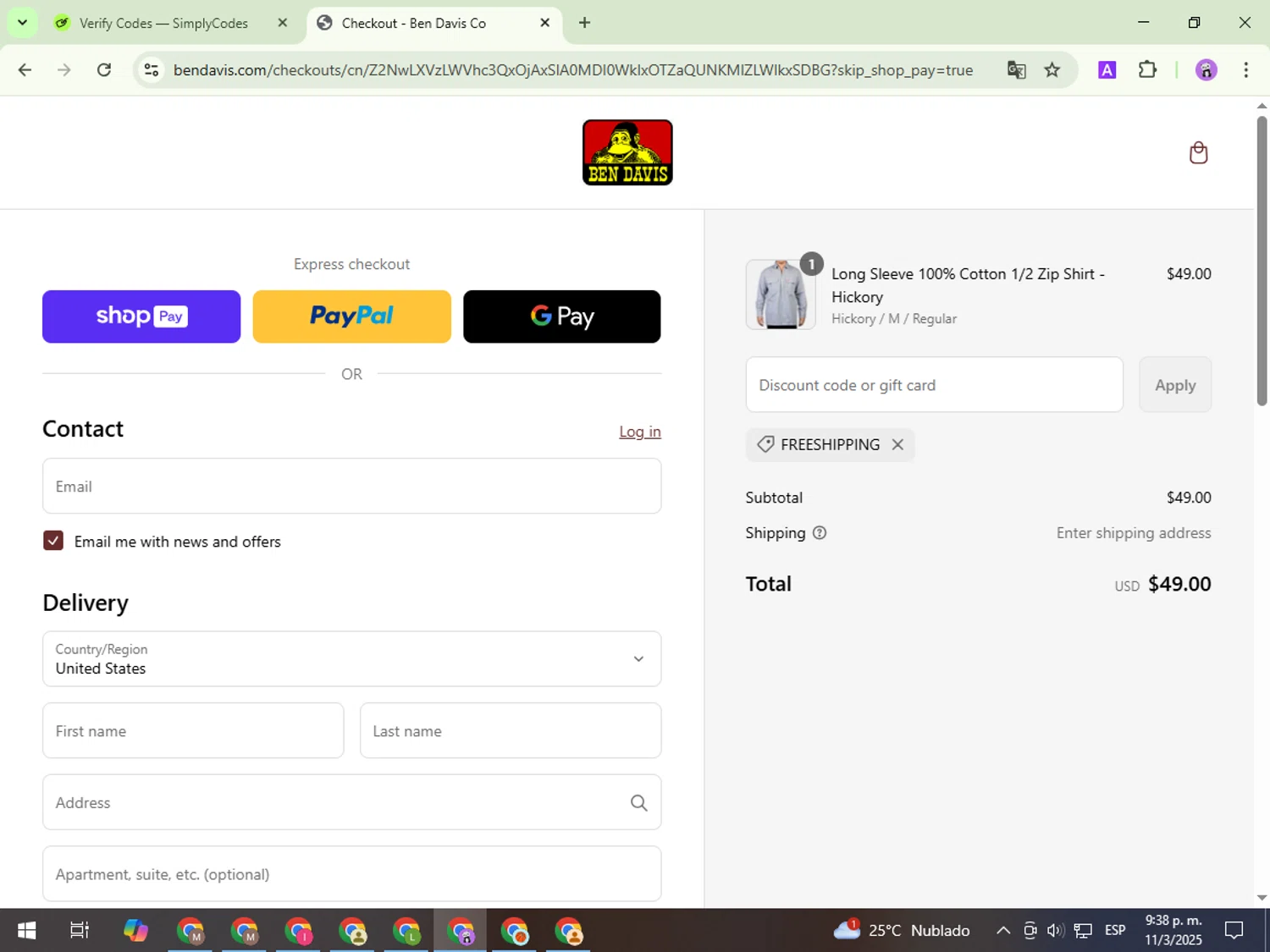Click the browser Back arrow
The width and height of the screenshot is (1270, 952).
pyautogui.click(x=25, y=70)
